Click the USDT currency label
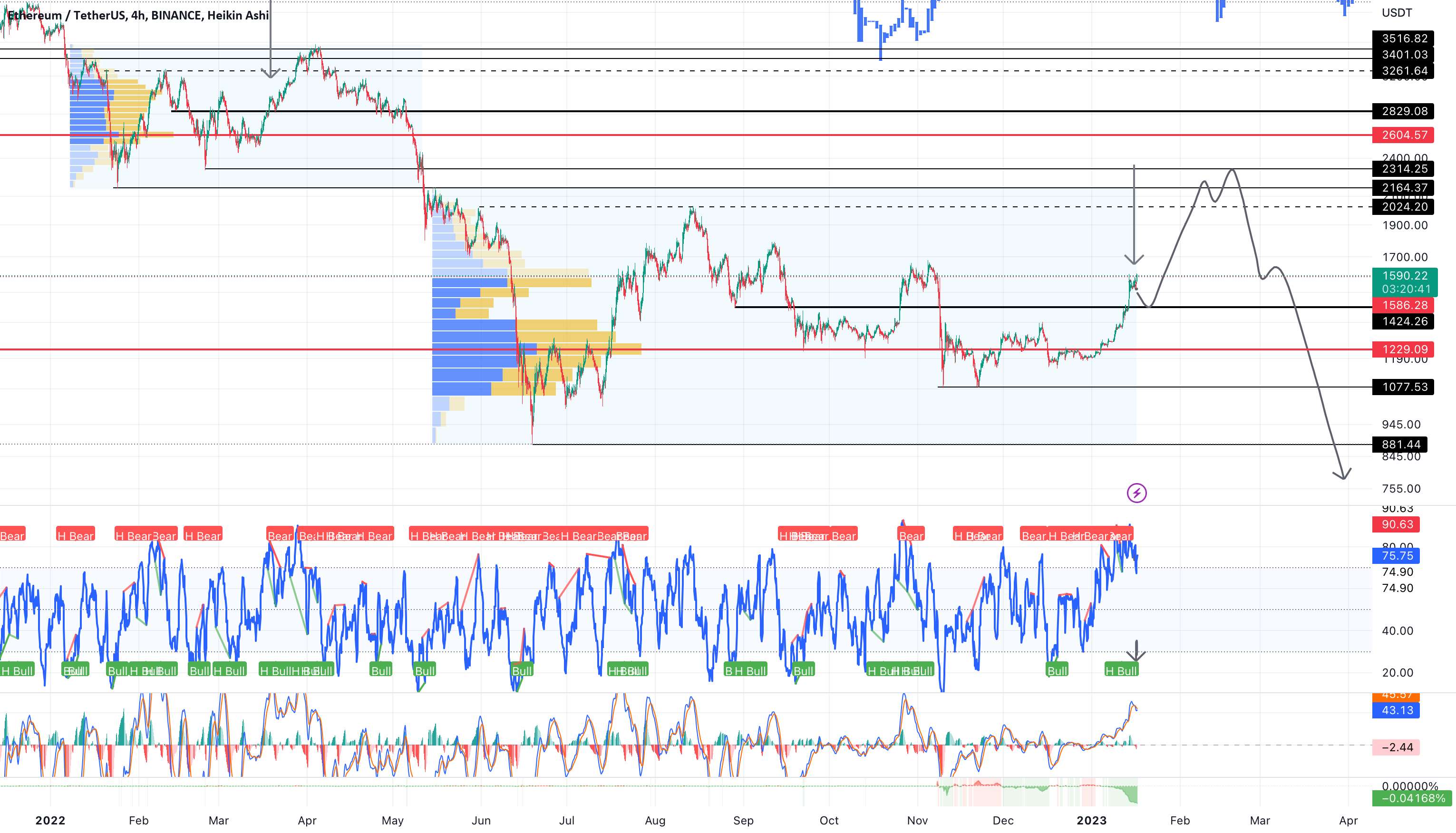Screen dimensions: 1456x833 [1397, 12]
